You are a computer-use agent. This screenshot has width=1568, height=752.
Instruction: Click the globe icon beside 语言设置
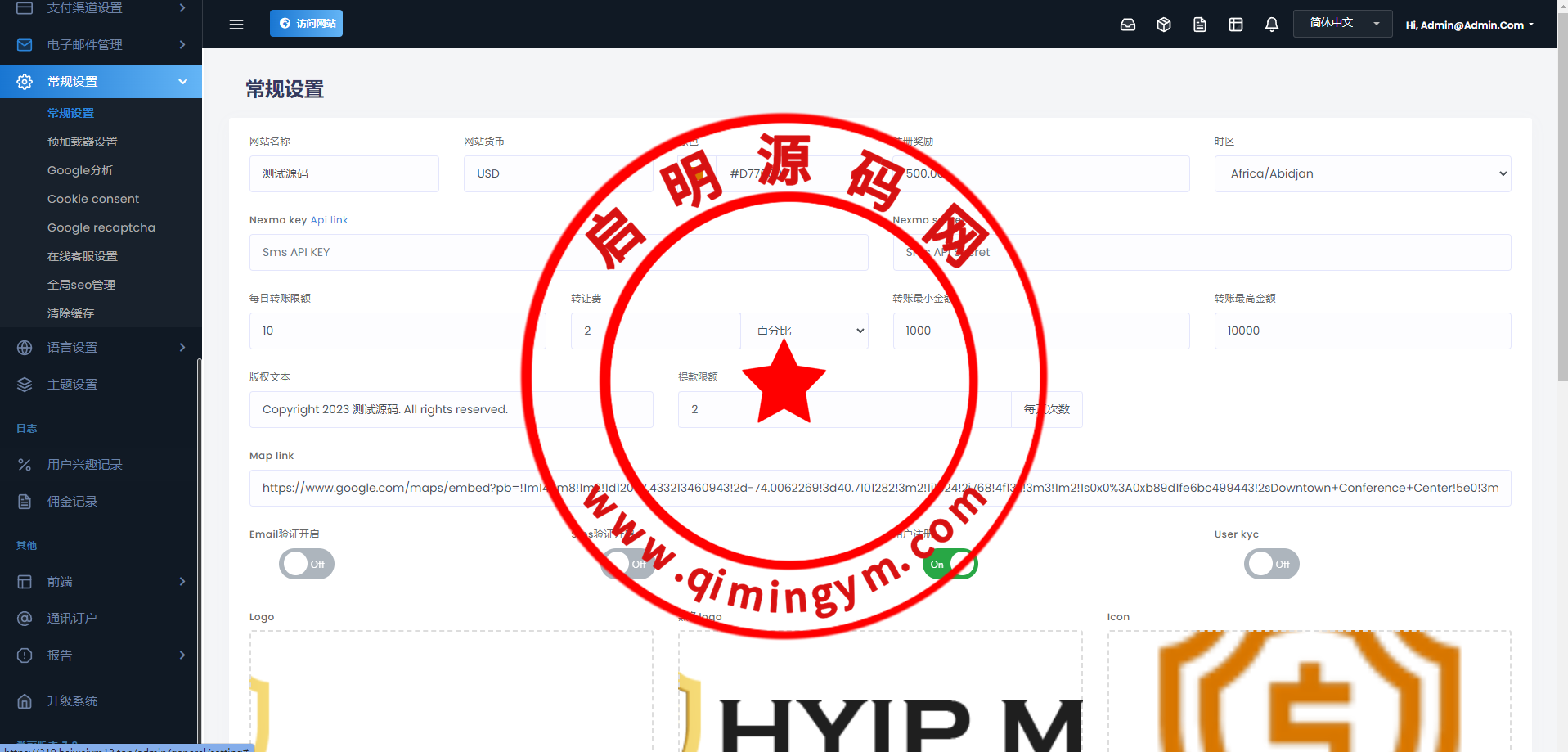tap(25, 348)
